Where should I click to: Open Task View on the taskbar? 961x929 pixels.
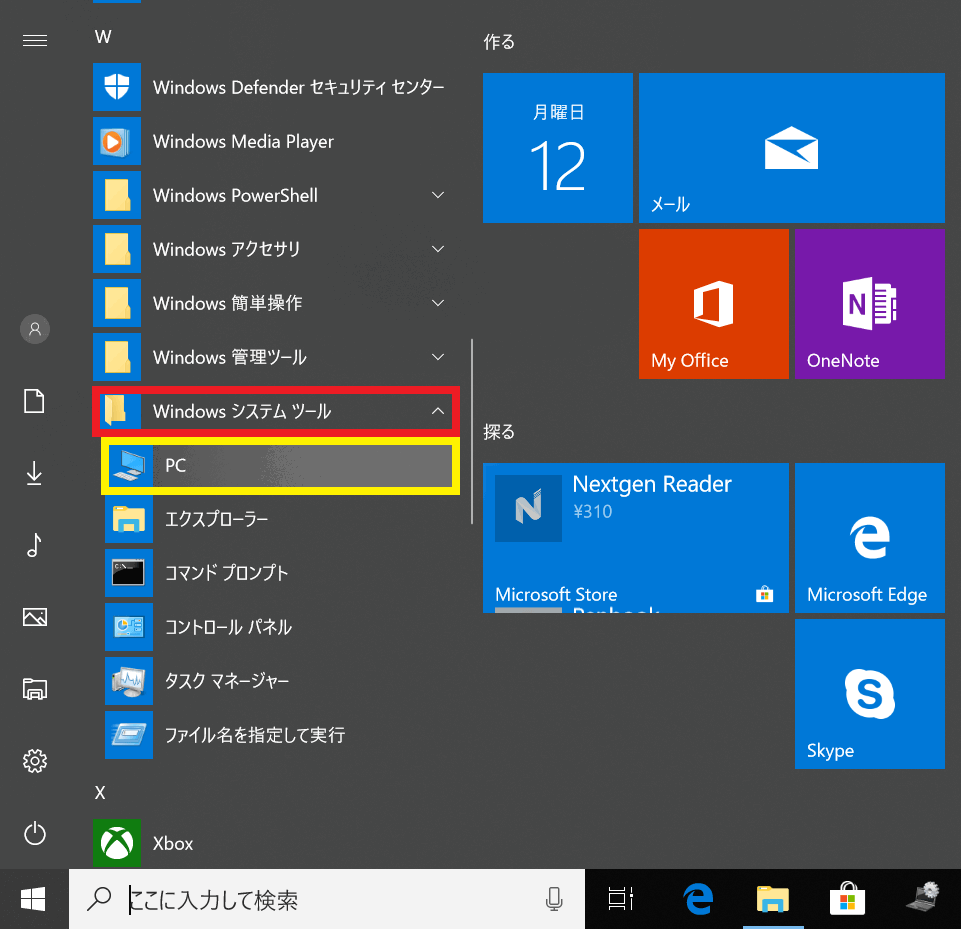[621, 900]
